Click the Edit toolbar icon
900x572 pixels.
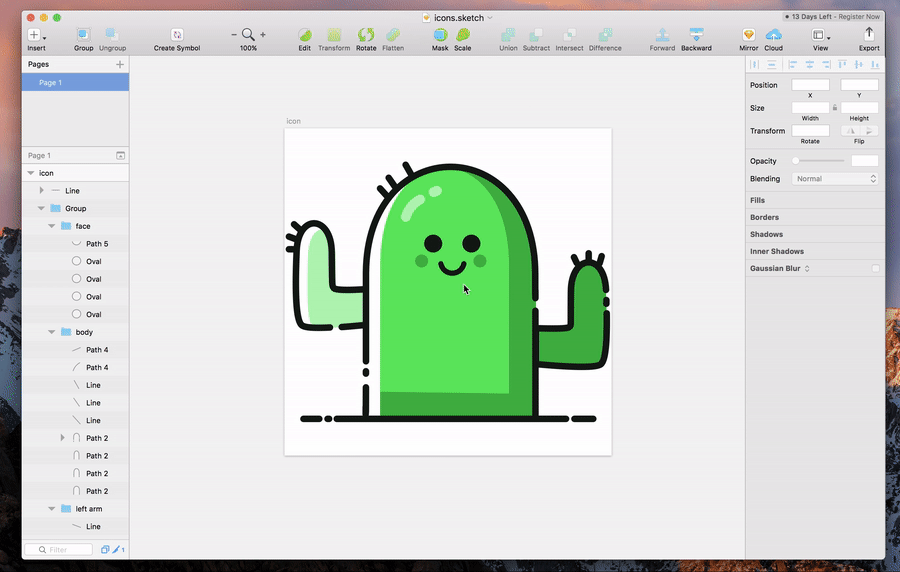point(304,35)
